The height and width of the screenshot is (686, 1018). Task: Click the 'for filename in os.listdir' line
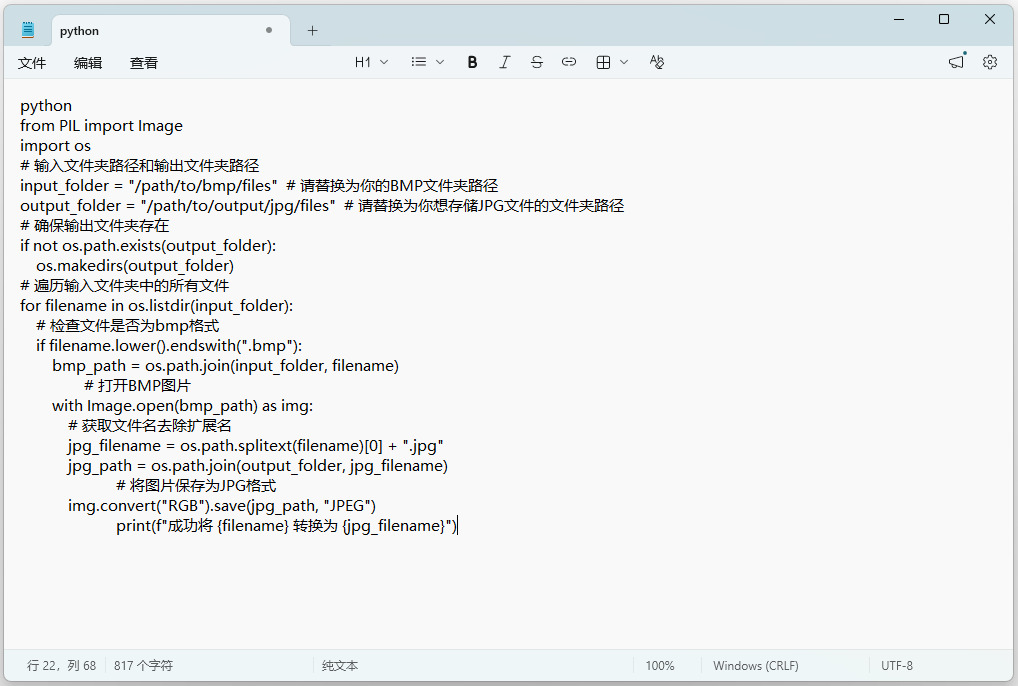156,306
